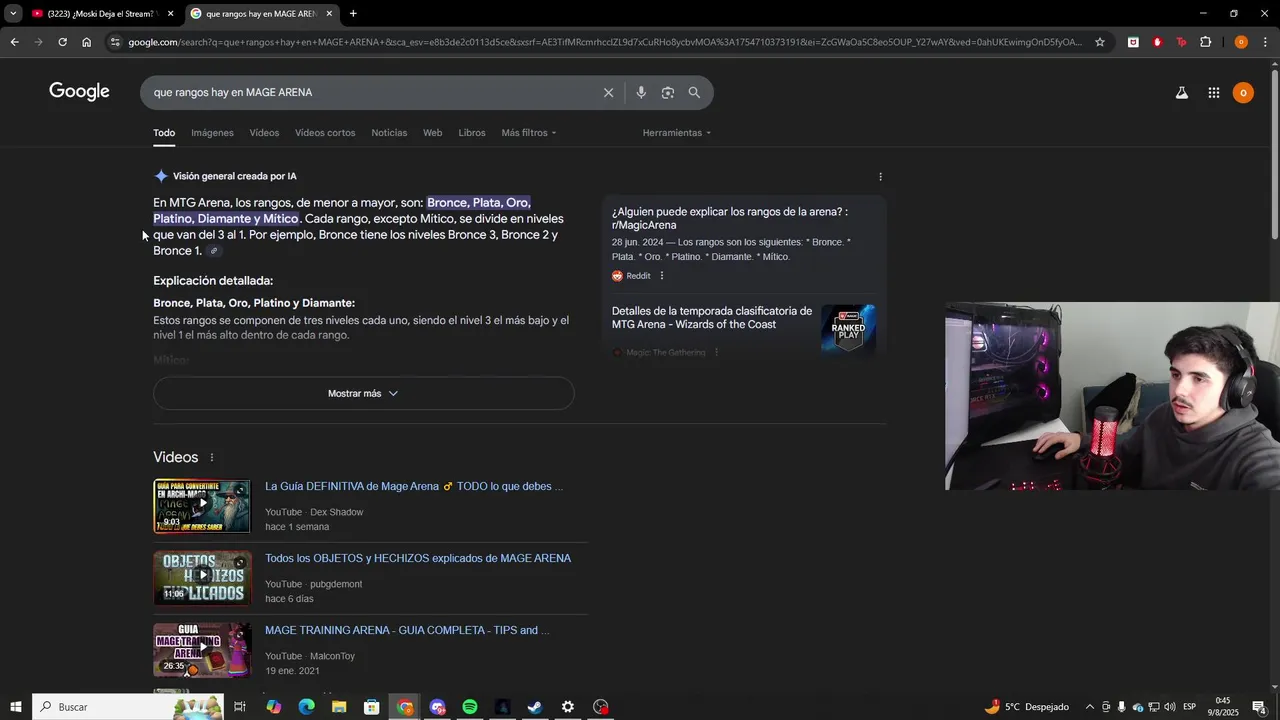
Task: Clear the search box text
Action: 608,92
